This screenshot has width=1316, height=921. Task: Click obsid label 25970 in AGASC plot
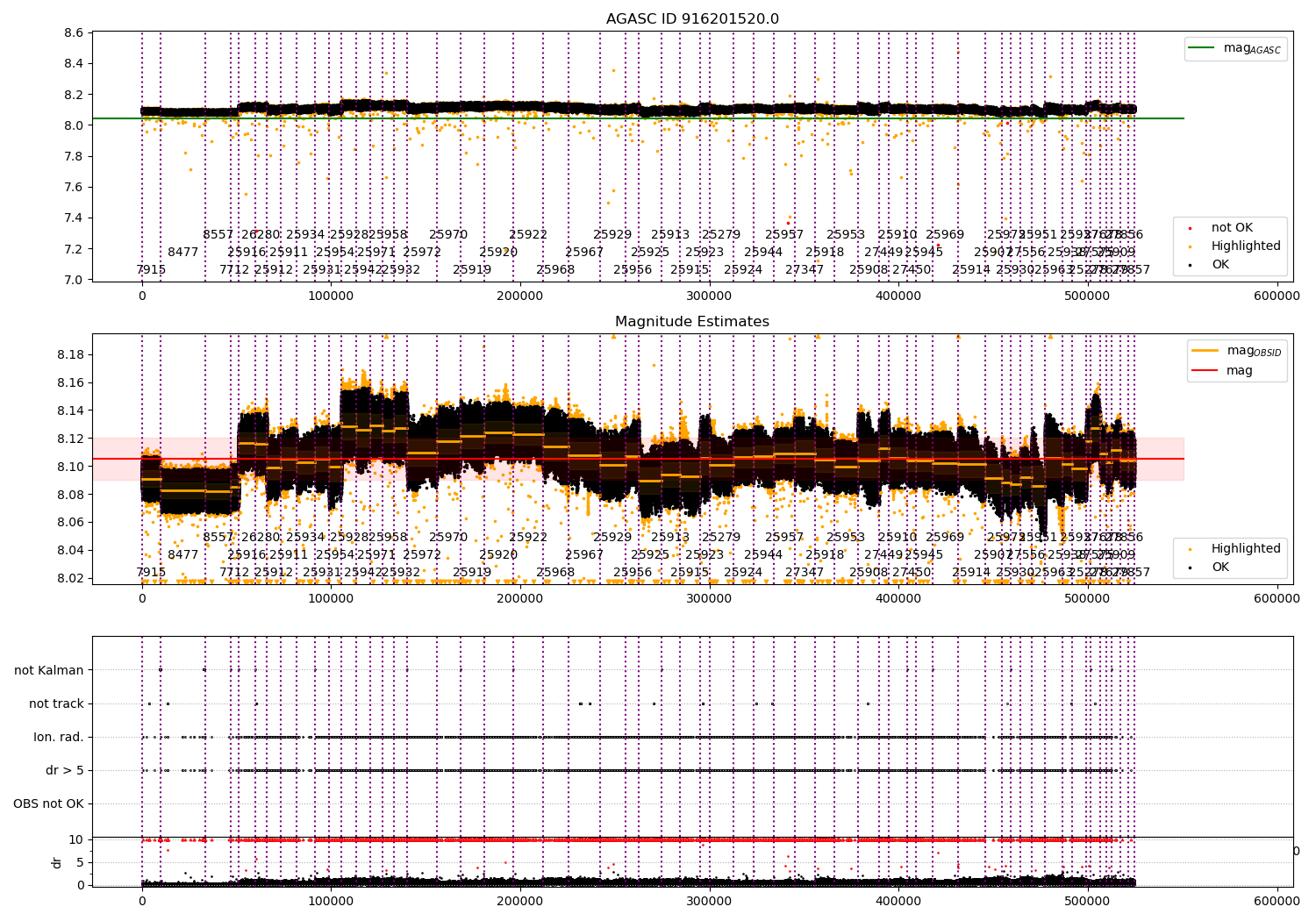(x=448, y=234)
